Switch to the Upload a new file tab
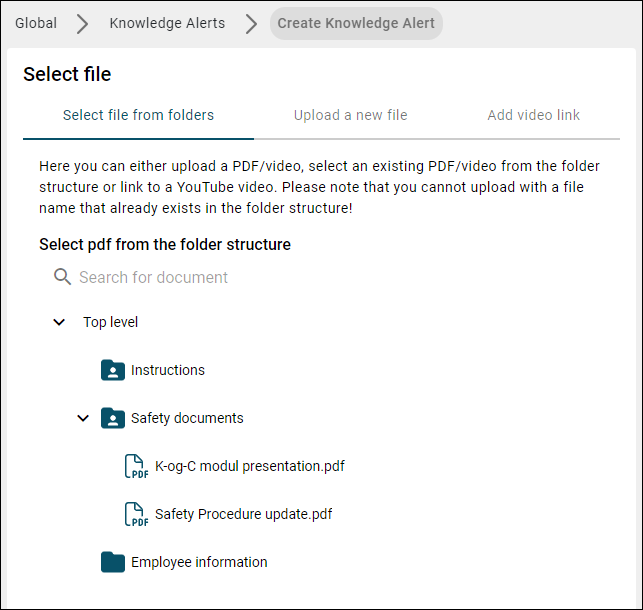Image resolution: width=643 pixels, height=610 pixels. pyautogui.click(x=351, y=115)
